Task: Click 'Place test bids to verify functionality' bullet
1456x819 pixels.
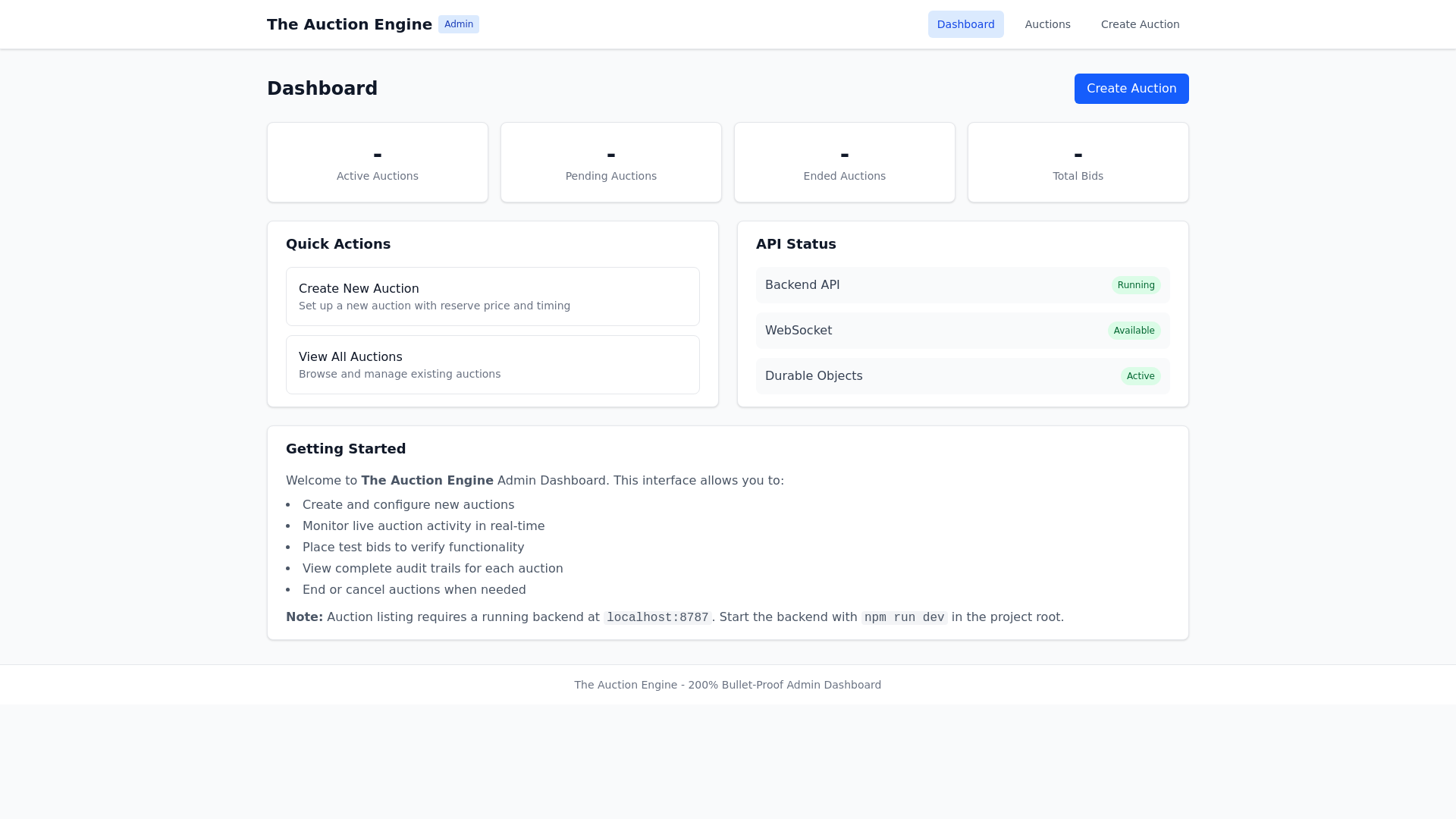Action: point(413,548)
